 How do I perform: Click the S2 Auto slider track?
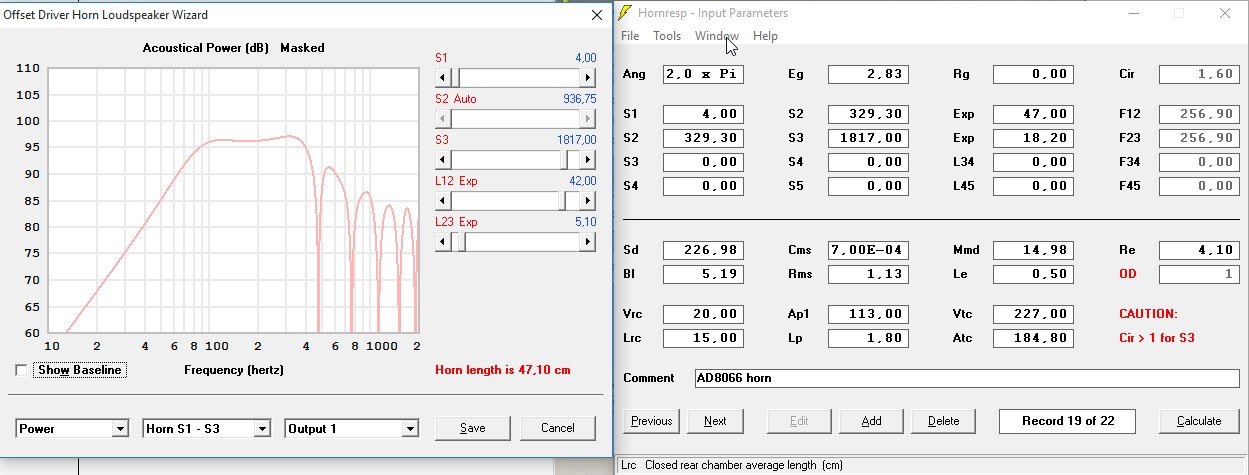[516, 118]
